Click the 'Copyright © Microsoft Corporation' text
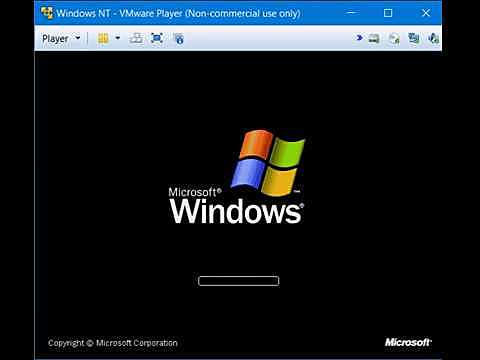The width and height of the screenshot is (480, 360). [113, 343]
